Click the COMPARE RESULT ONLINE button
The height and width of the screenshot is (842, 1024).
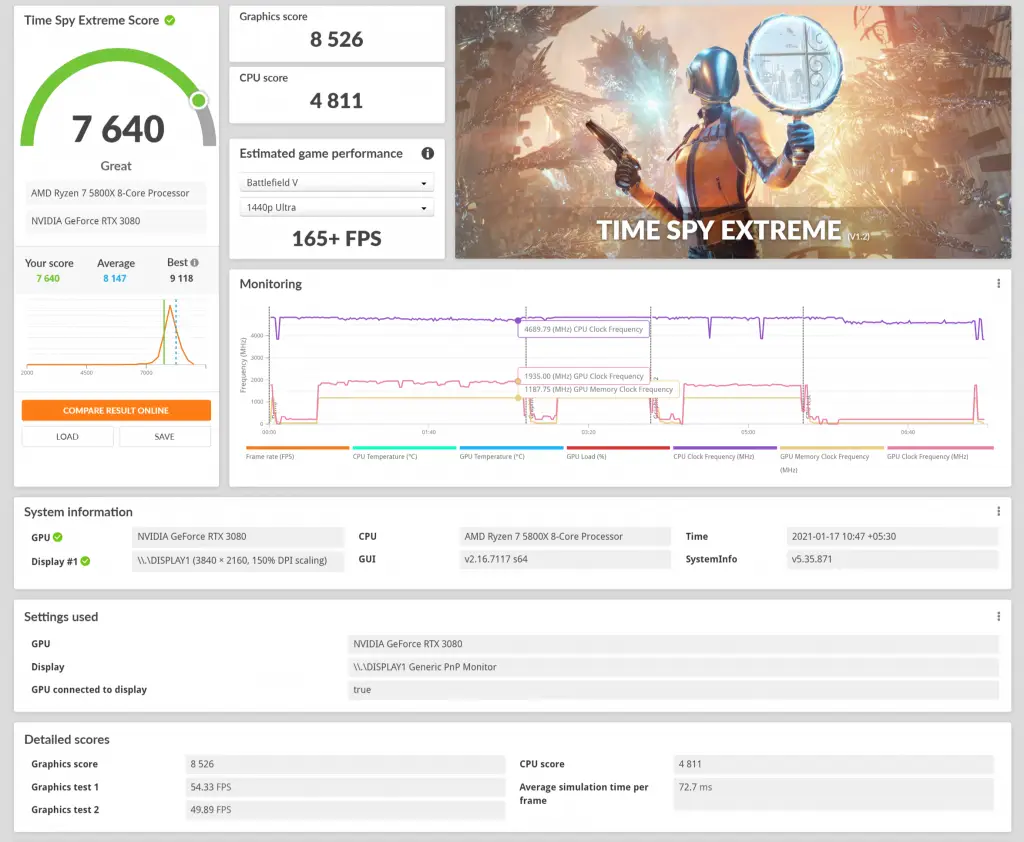point(116,410)
